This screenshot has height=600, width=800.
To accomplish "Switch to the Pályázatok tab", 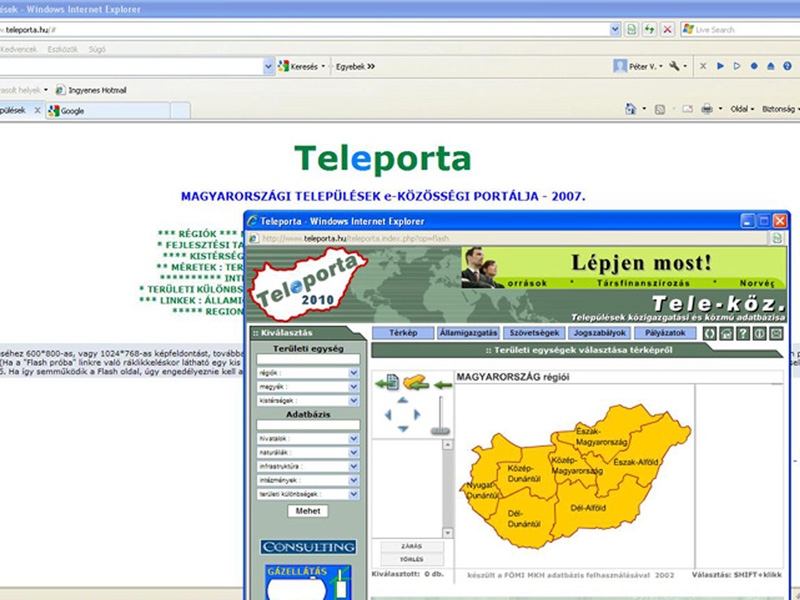I will [665, 333].
